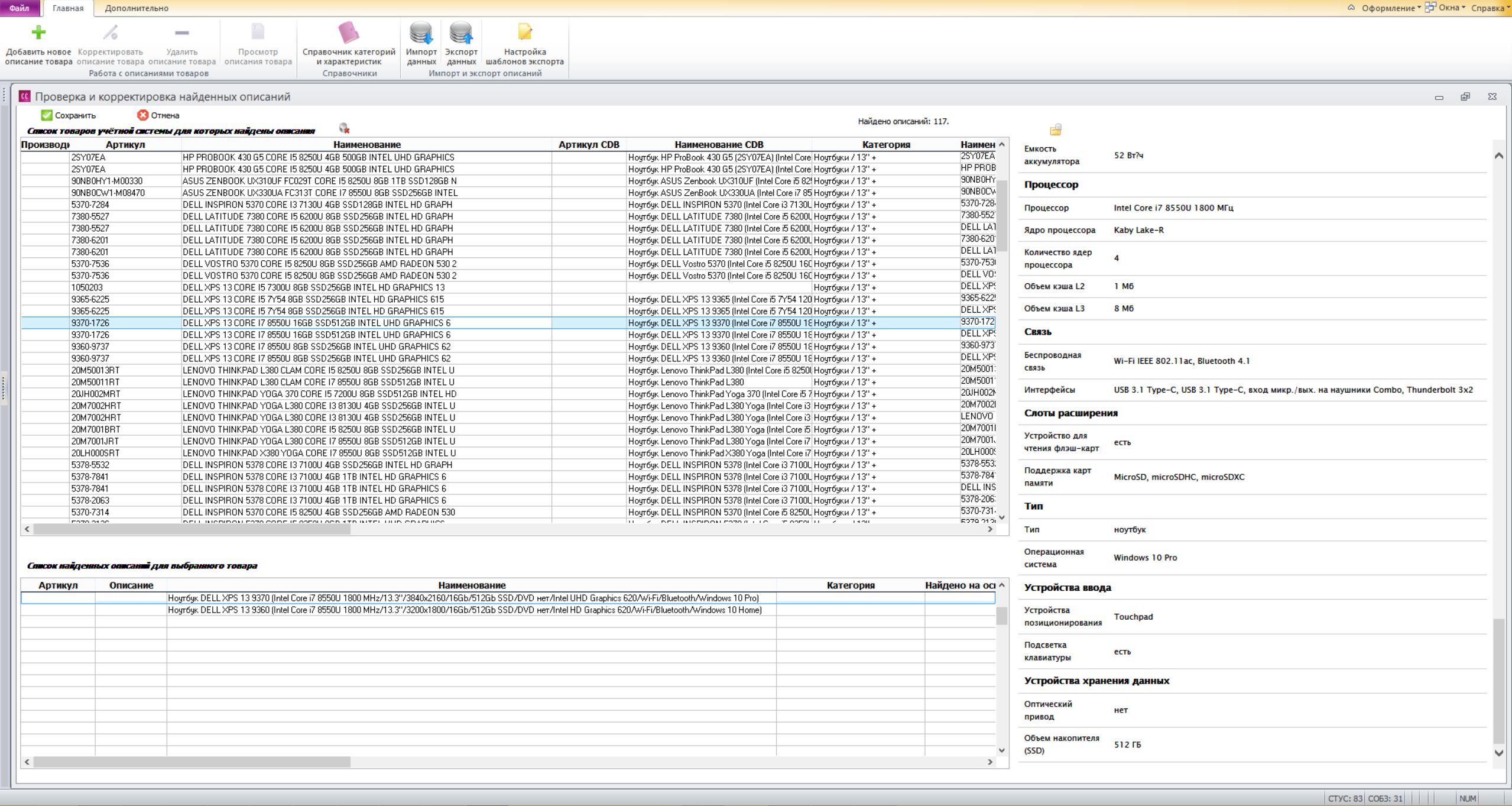Screen dimensions: 1512x806
Task: Open the 'Окна' dropdown menu
Action: click(1445, 8)
